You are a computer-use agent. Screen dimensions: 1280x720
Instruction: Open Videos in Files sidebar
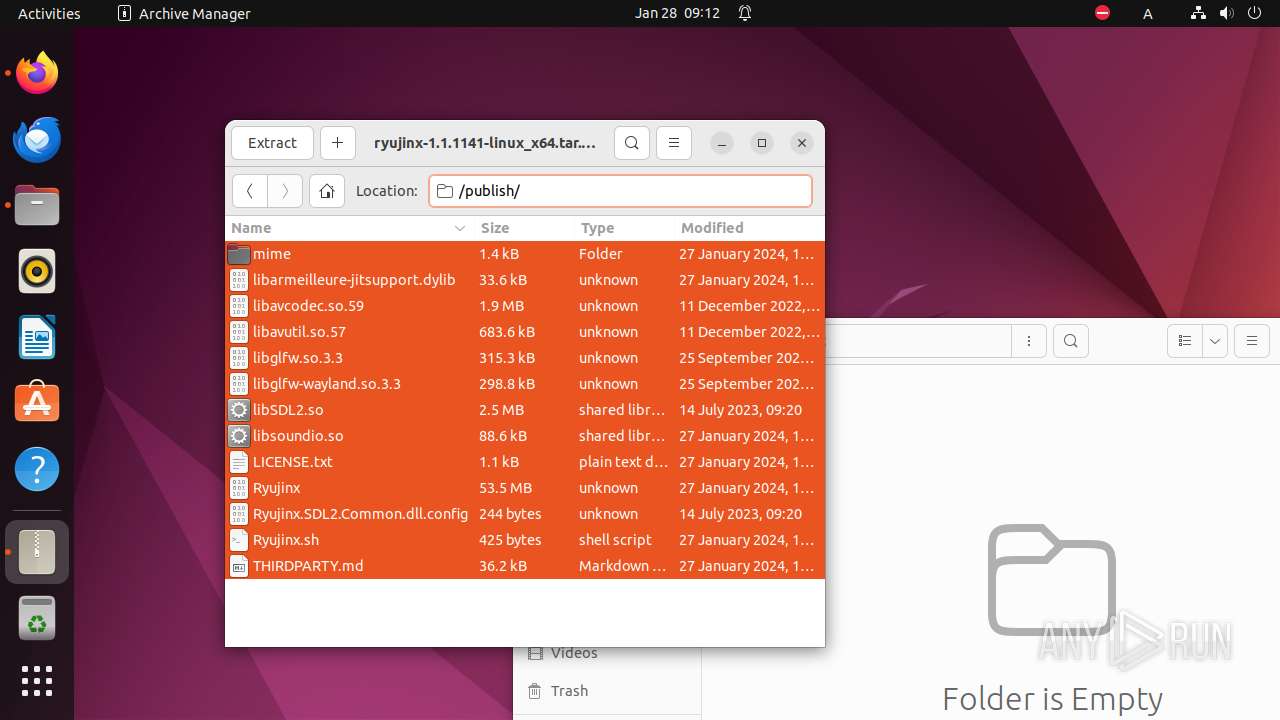click(607, 653)
